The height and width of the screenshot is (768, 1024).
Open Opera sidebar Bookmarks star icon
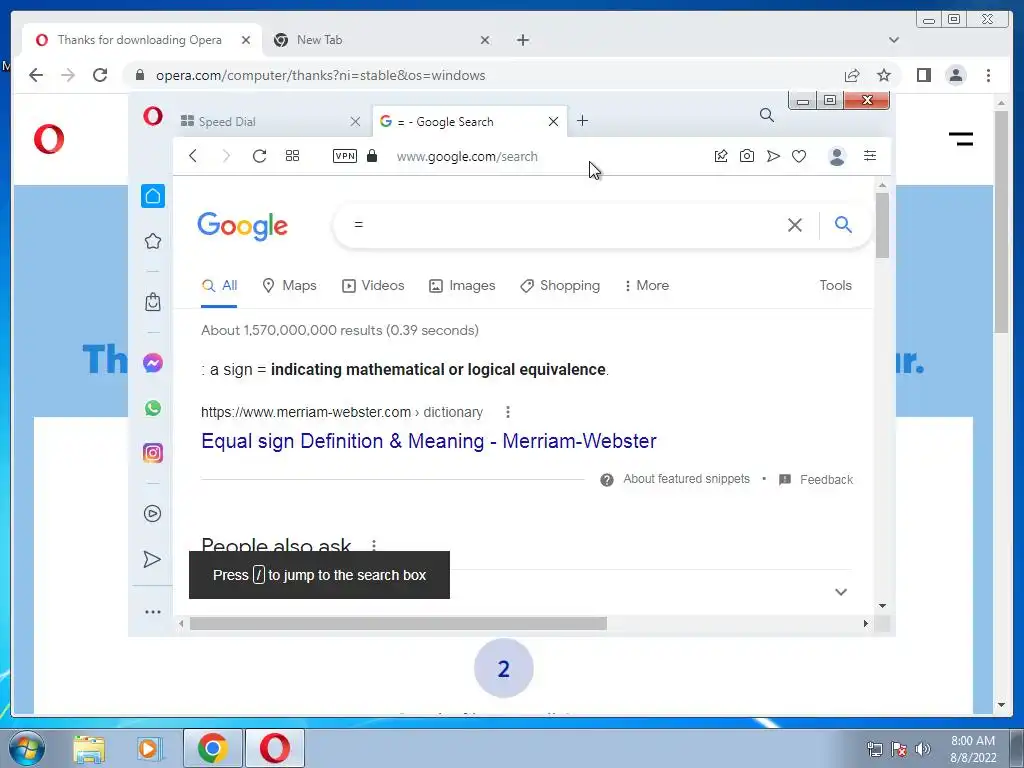[x=153, y=241]
